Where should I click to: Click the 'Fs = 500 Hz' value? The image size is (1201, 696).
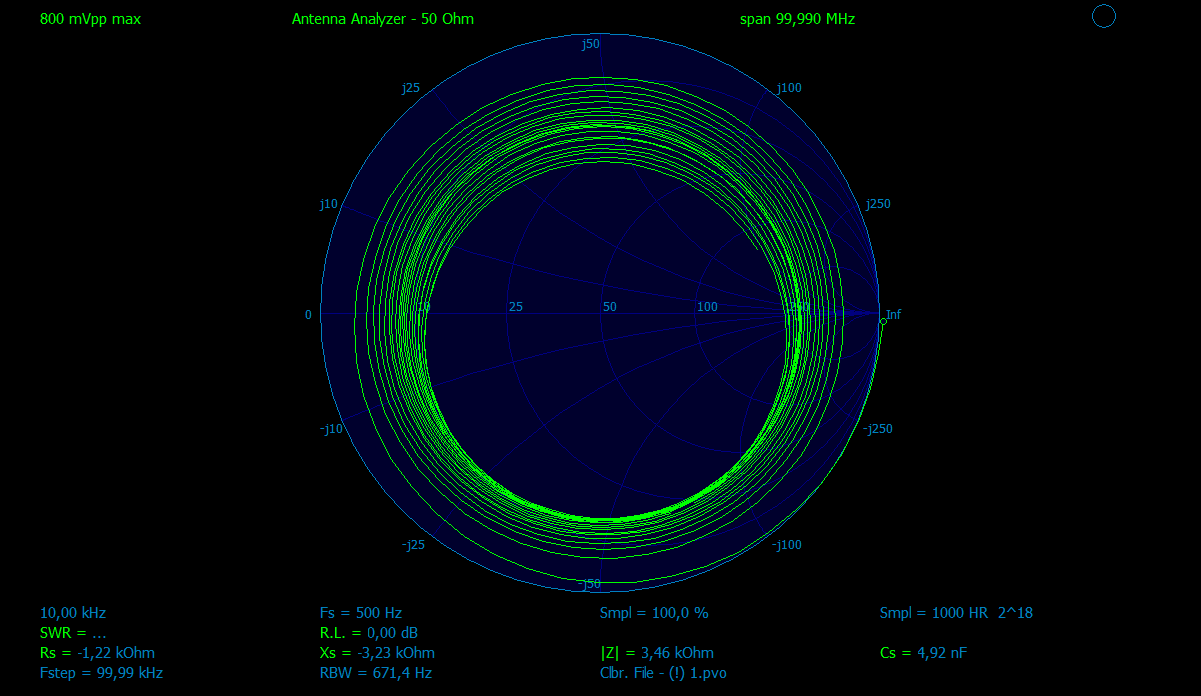[x=361, y=613]
